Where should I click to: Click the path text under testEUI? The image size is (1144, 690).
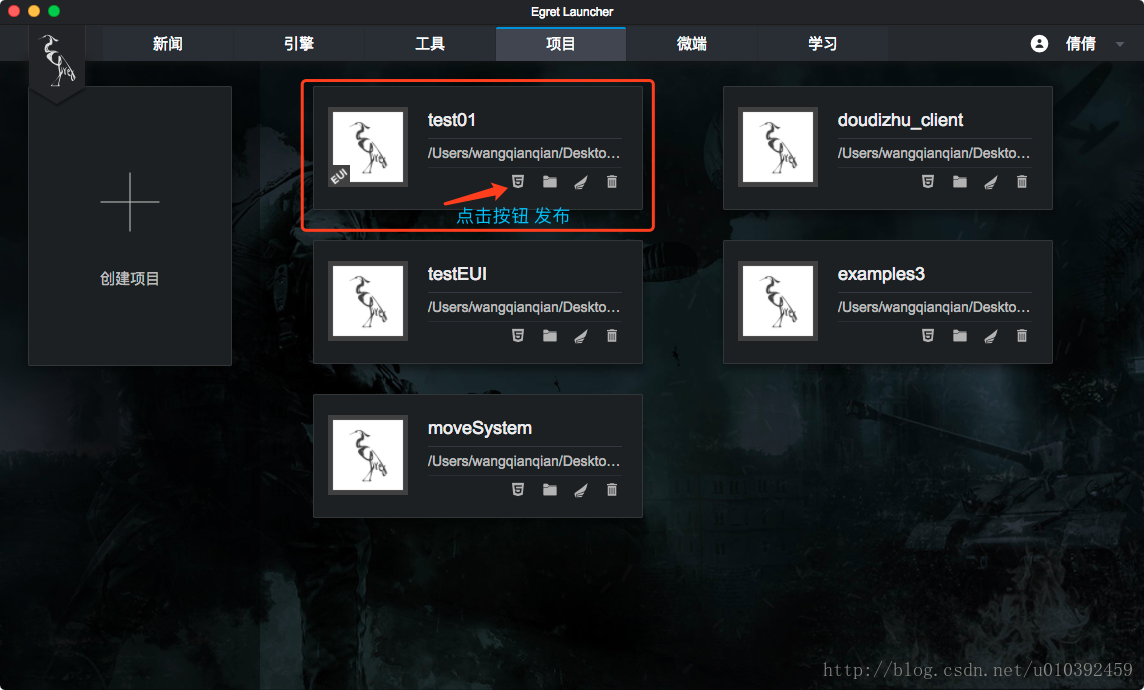point(524,307)
